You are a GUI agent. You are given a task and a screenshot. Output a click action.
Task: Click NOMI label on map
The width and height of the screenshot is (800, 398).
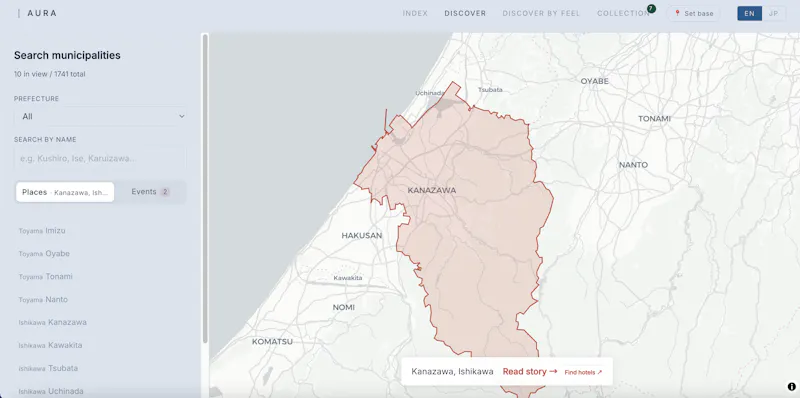[x=343, y=307]
